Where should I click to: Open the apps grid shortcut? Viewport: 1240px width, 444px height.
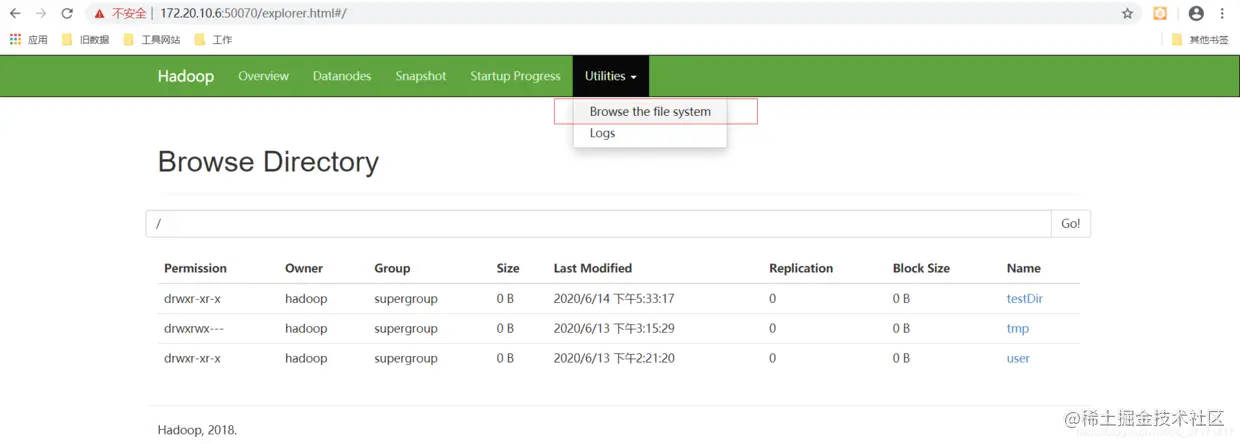tap(15, 40)
